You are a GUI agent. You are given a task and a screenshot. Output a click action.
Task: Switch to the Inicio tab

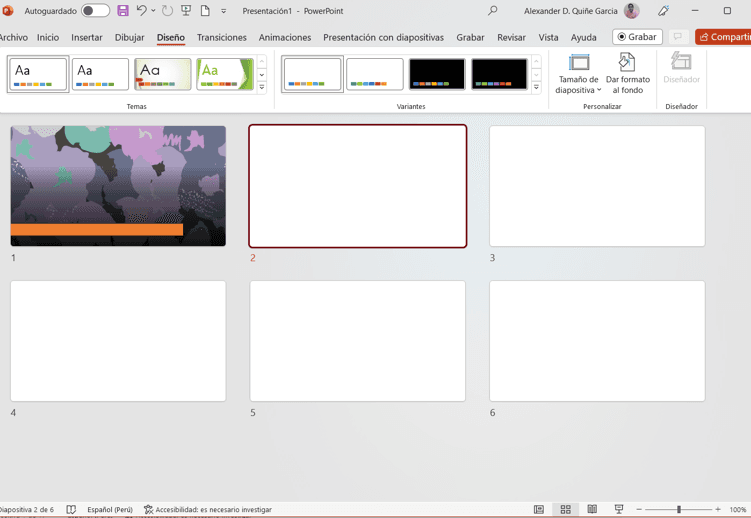pos(48,37)
